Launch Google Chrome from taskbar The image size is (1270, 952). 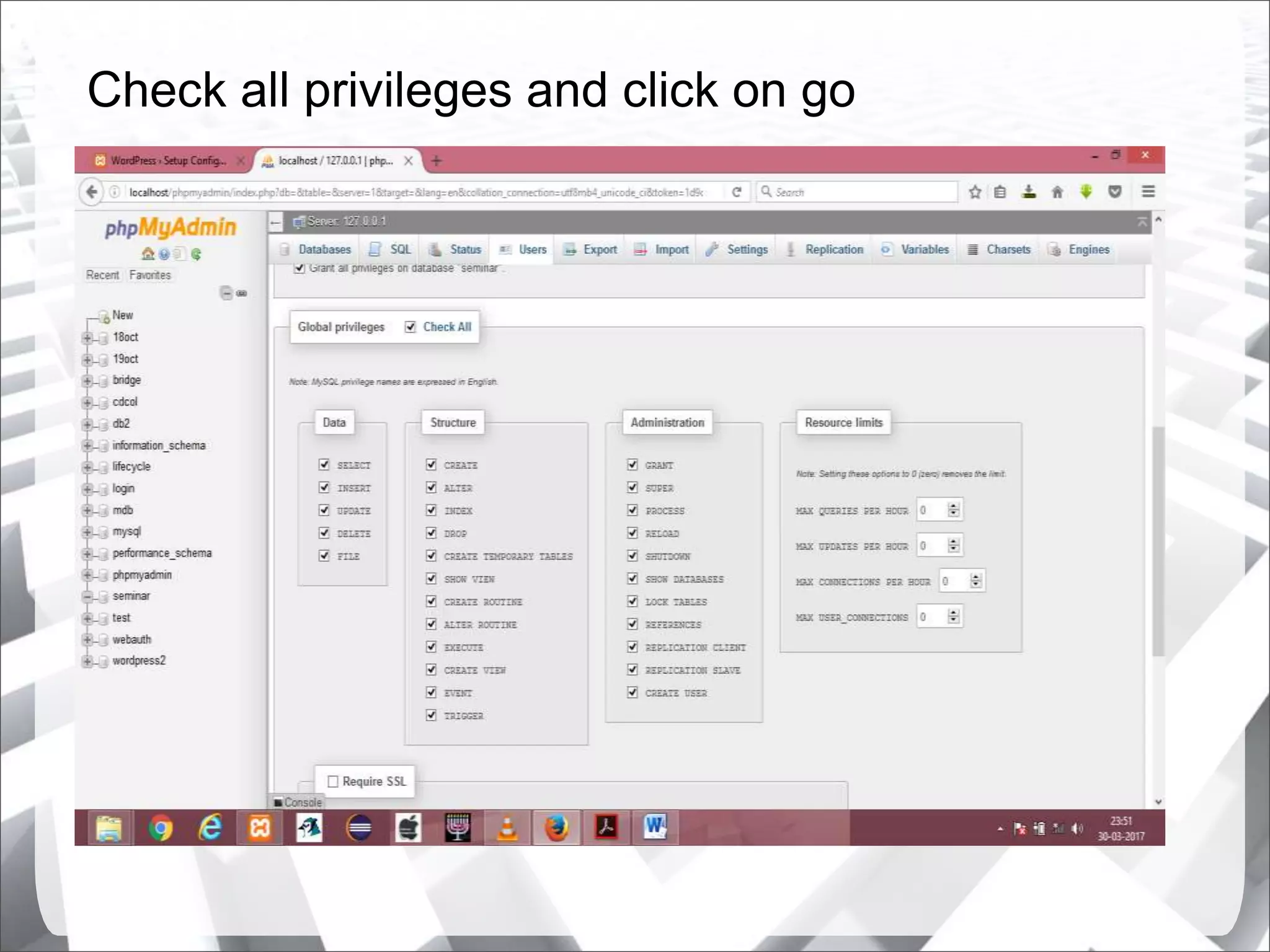(160, 828)
